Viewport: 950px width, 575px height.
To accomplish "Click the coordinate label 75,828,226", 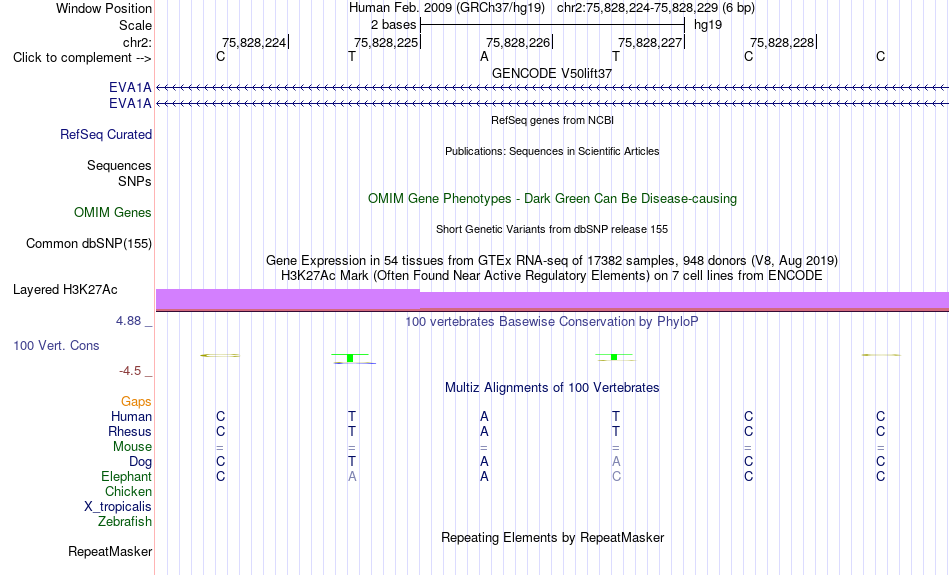I will coord(518,42).
